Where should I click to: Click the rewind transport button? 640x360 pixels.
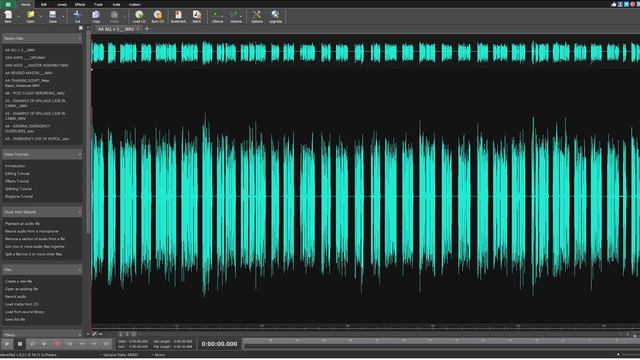tap(82, 344)
